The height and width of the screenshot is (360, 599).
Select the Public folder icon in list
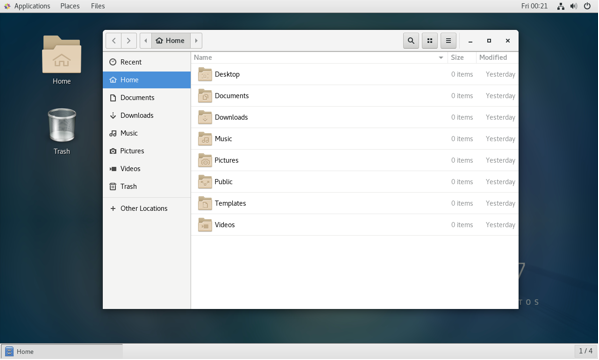point(205,182)
